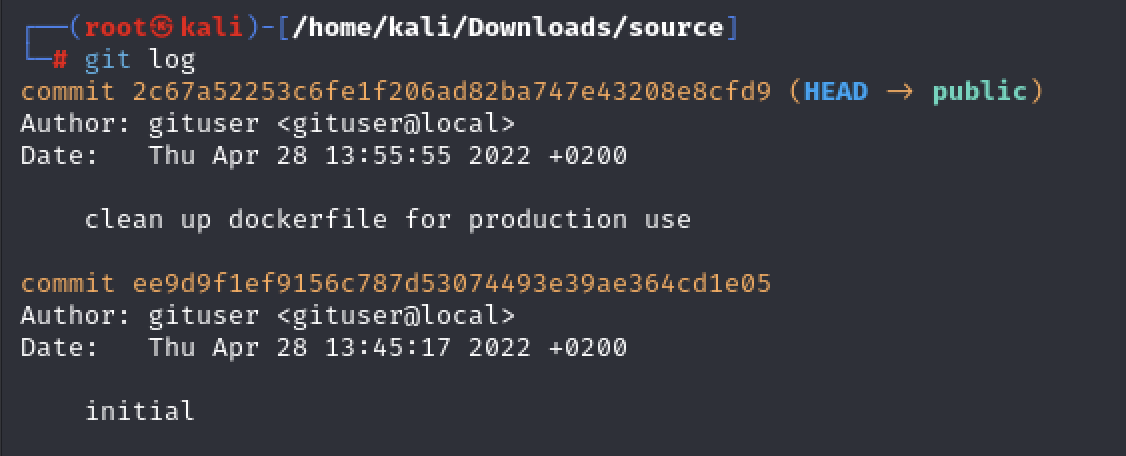This screenshot has width=1126, height=456.
Task: Click the HEAD reference label
Action: coord(835,92)
